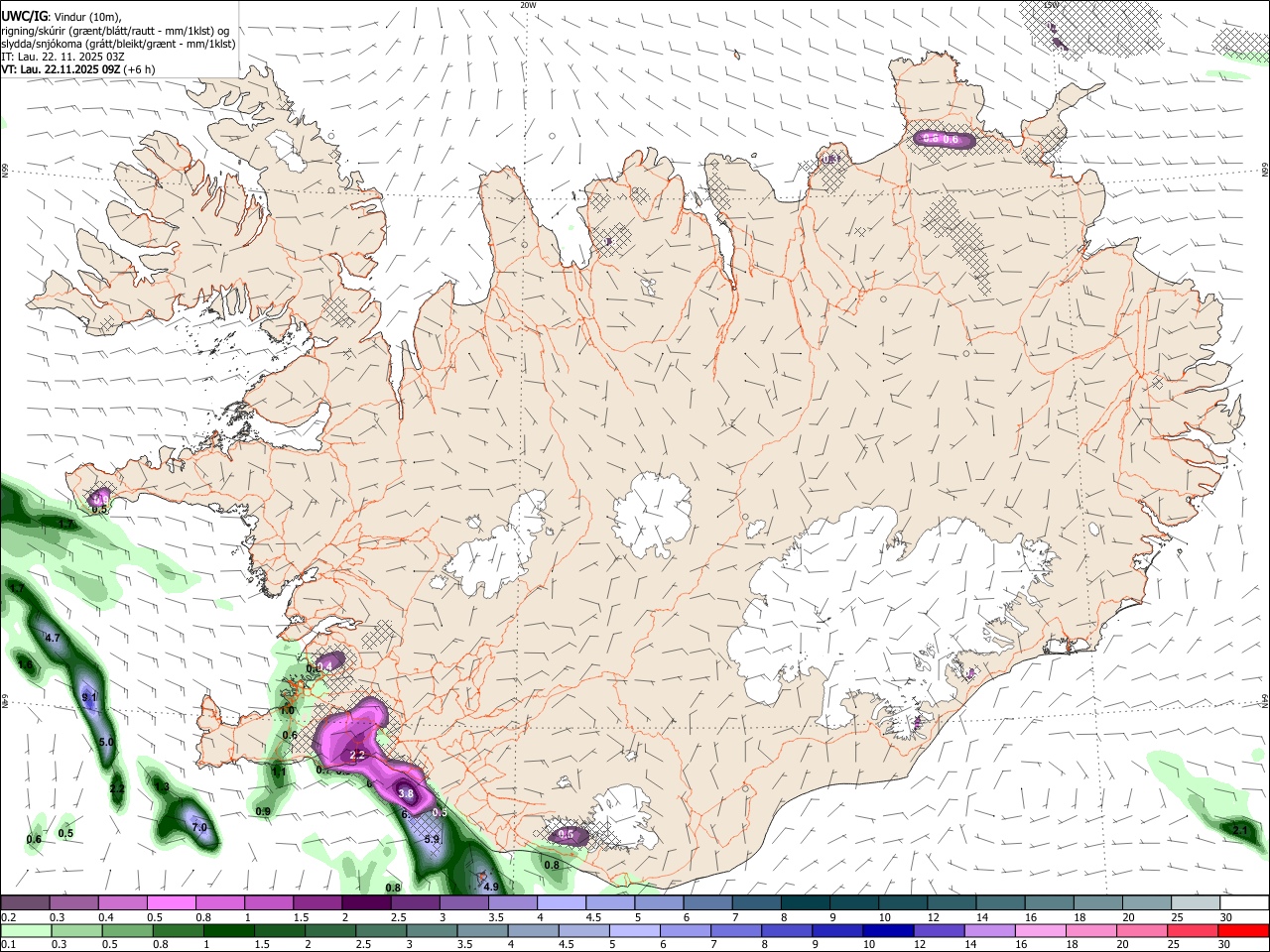
Task: Click the 'IT: Lau. 22. 11. 2025 03Z' line
Action: (x=63, y=57)
